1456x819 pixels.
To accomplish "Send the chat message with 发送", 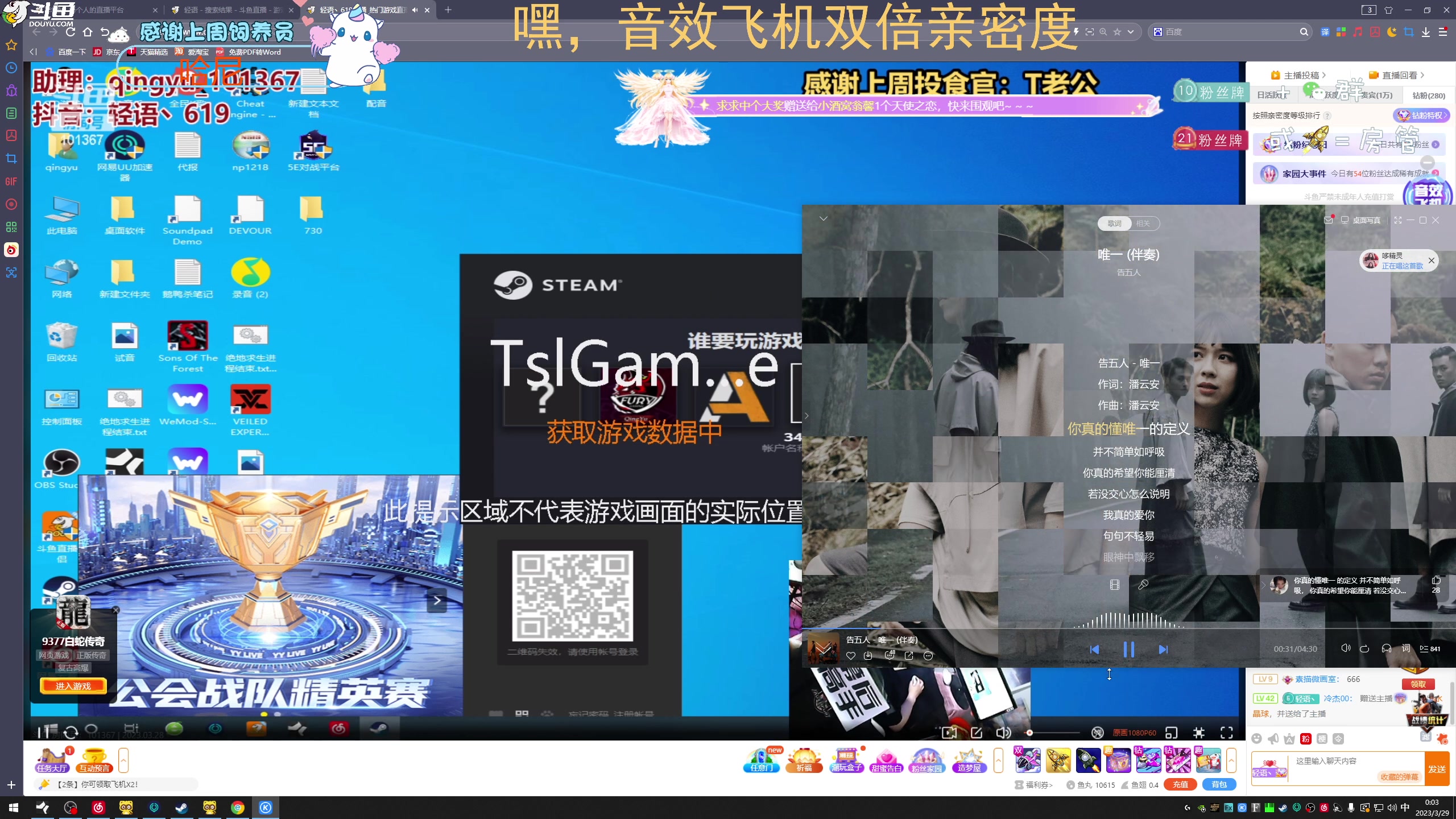I will pos(1437,769).
